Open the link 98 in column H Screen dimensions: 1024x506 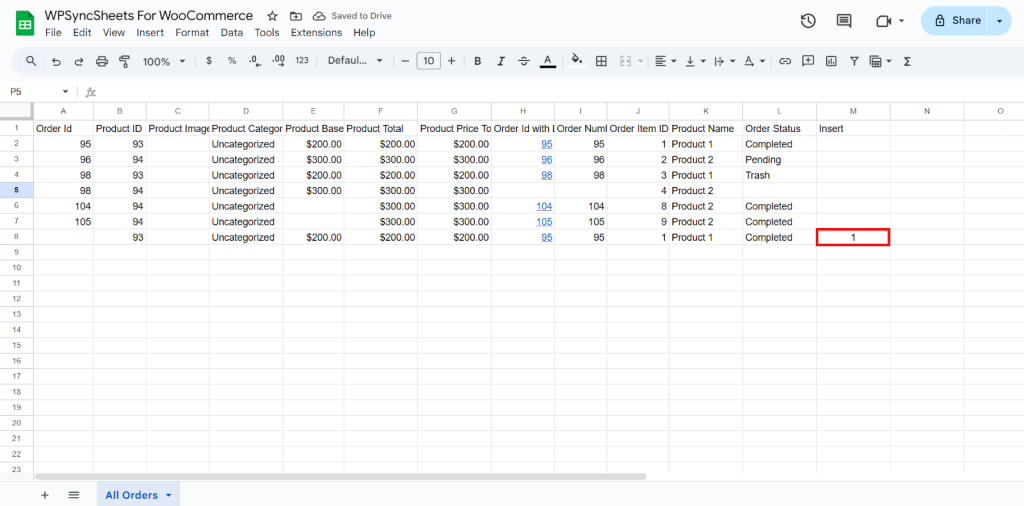click(x=547, y=175)
